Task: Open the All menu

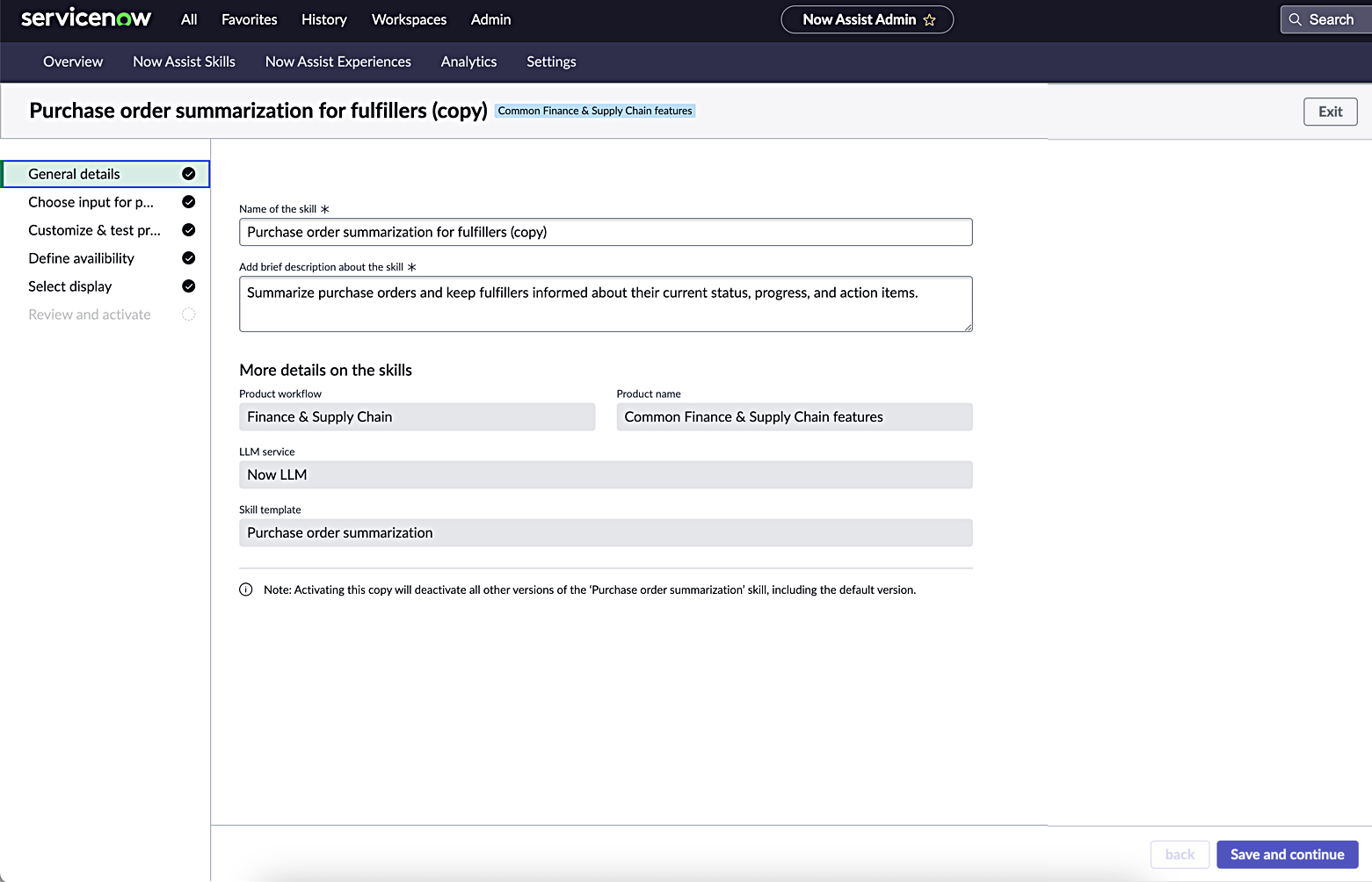Action: [189, 19]
